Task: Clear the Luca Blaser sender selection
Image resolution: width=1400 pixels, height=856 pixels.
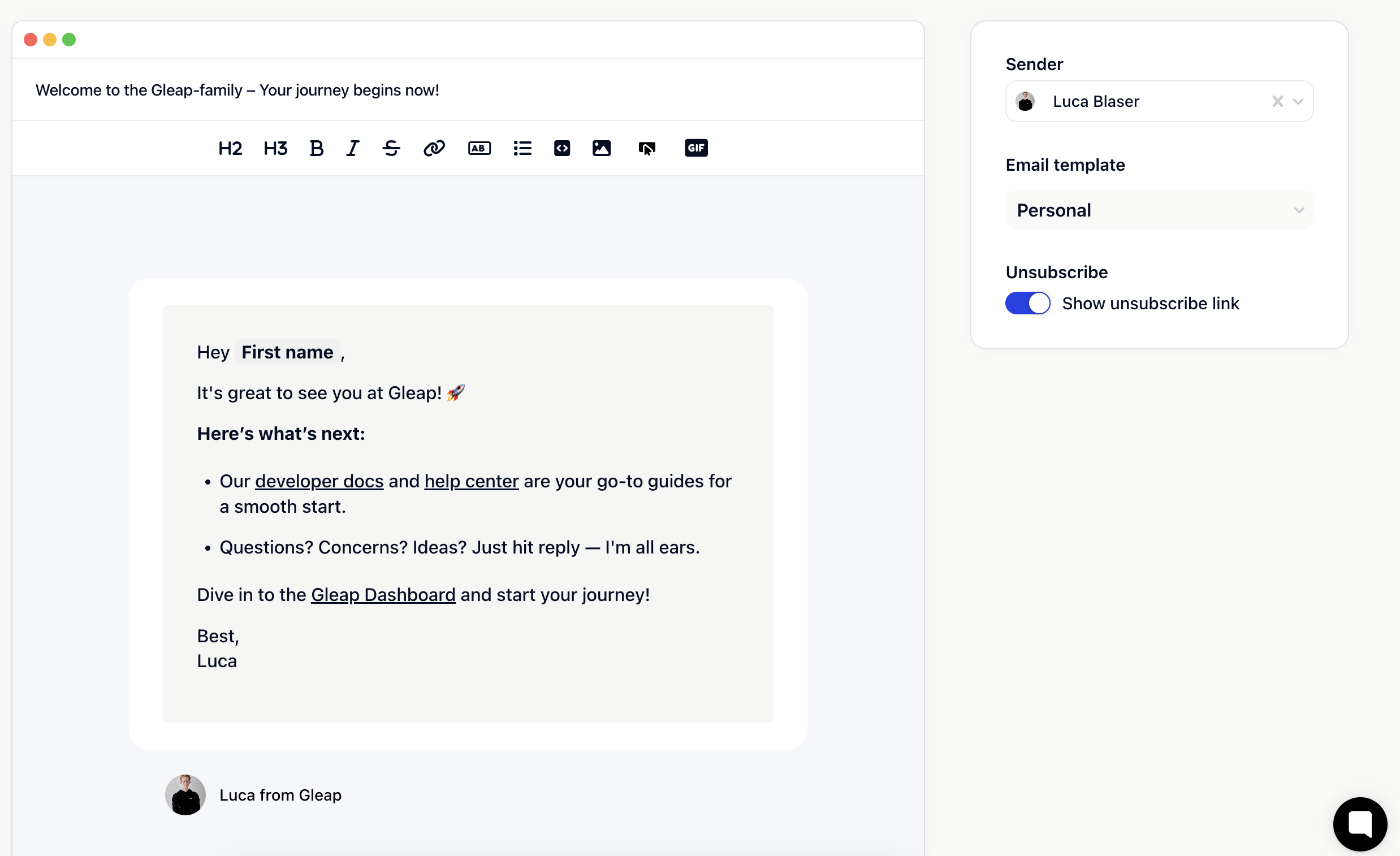Action: [x=1277, y=101]
